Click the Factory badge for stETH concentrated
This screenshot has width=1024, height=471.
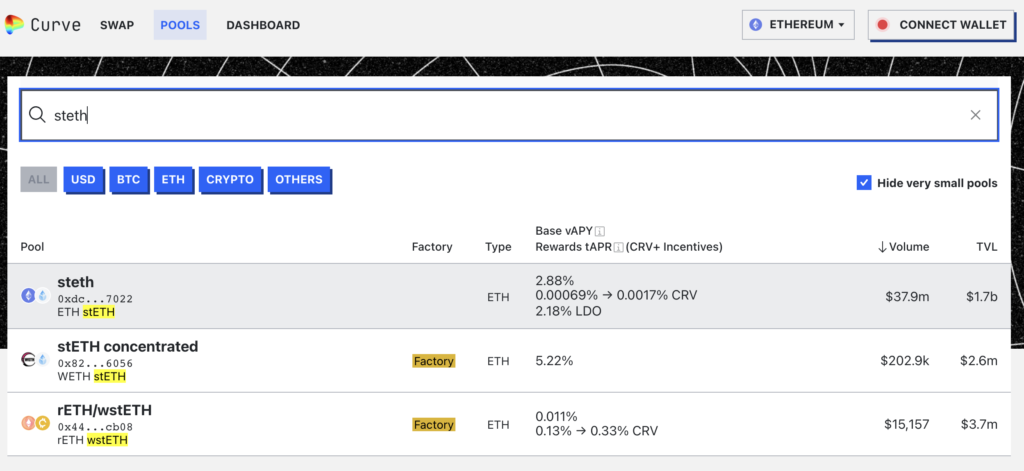[434, 361]
